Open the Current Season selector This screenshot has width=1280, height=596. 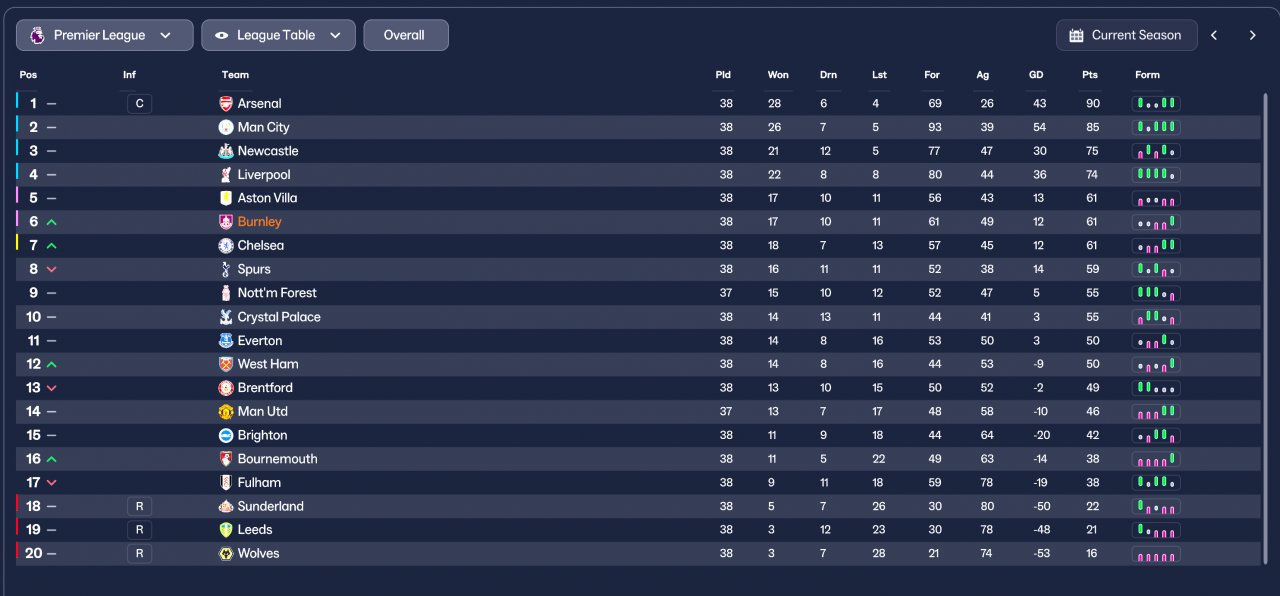tap(1126, 35)
